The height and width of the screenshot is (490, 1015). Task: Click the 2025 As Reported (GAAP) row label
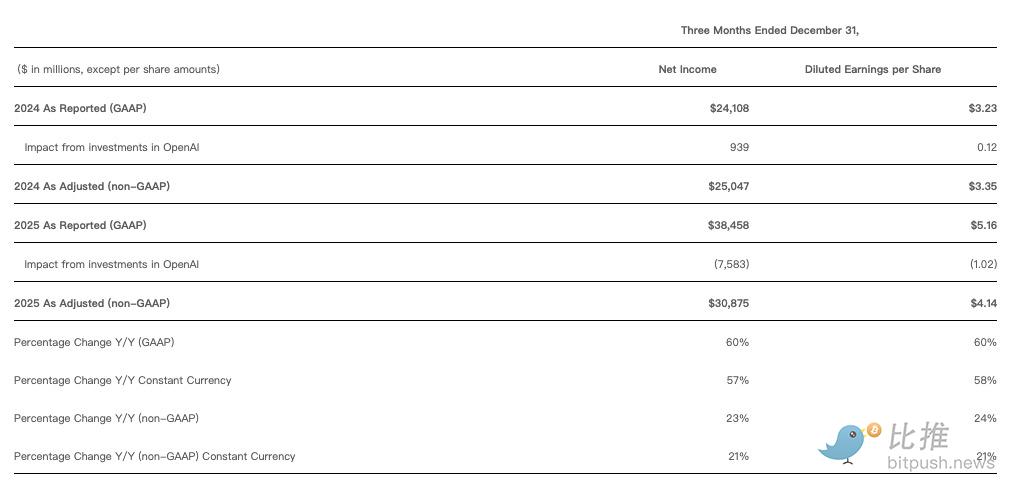pyautogui.click(x=80, y=225)
